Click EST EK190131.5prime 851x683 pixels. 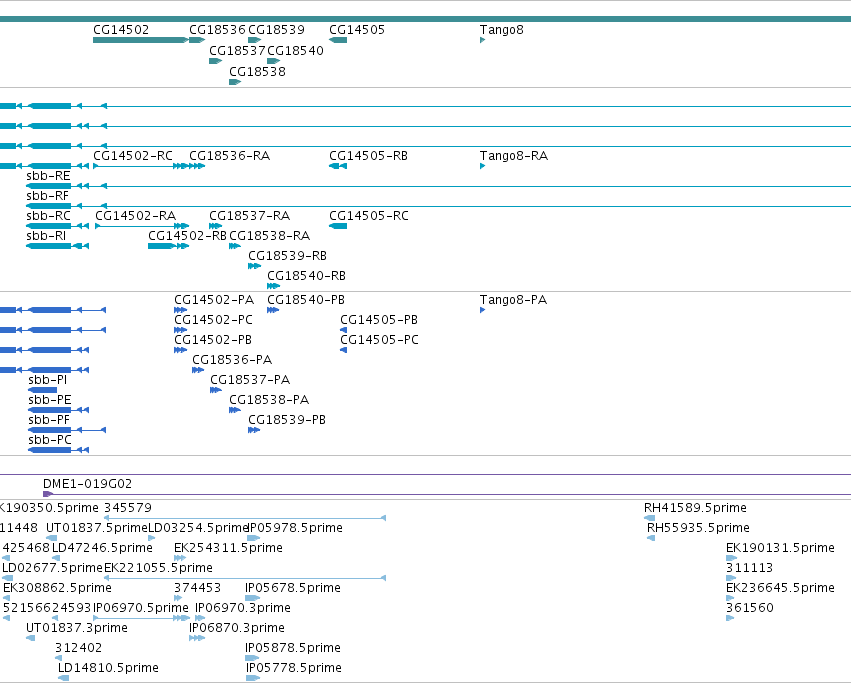coord(732,558)
